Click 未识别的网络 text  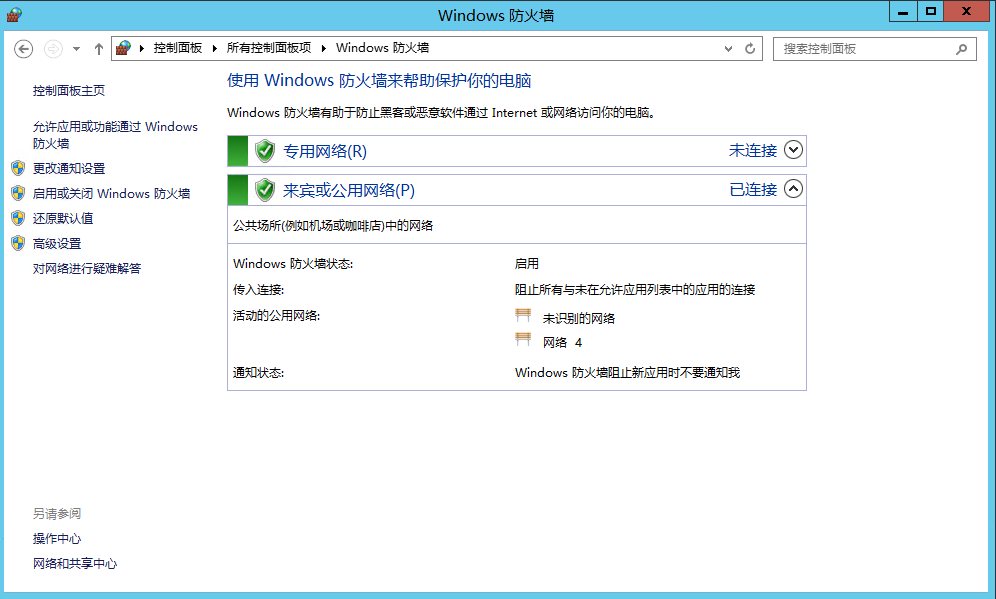coord(579,318)
